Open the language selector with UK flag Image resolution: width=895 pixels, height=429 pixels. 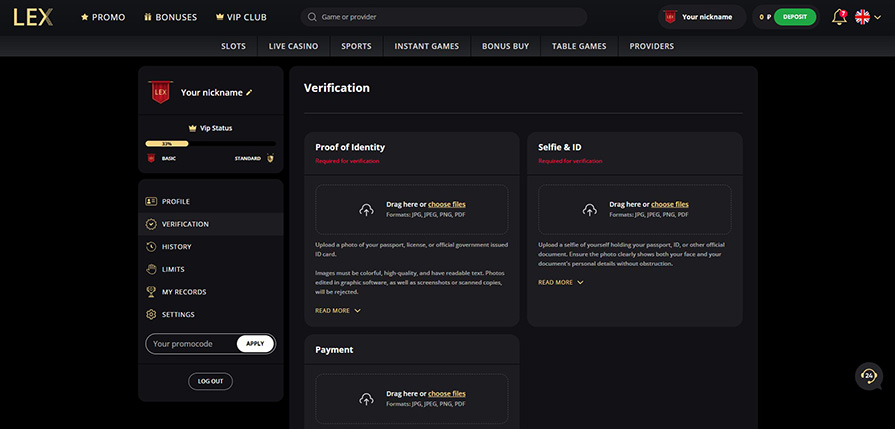(867, 17)
